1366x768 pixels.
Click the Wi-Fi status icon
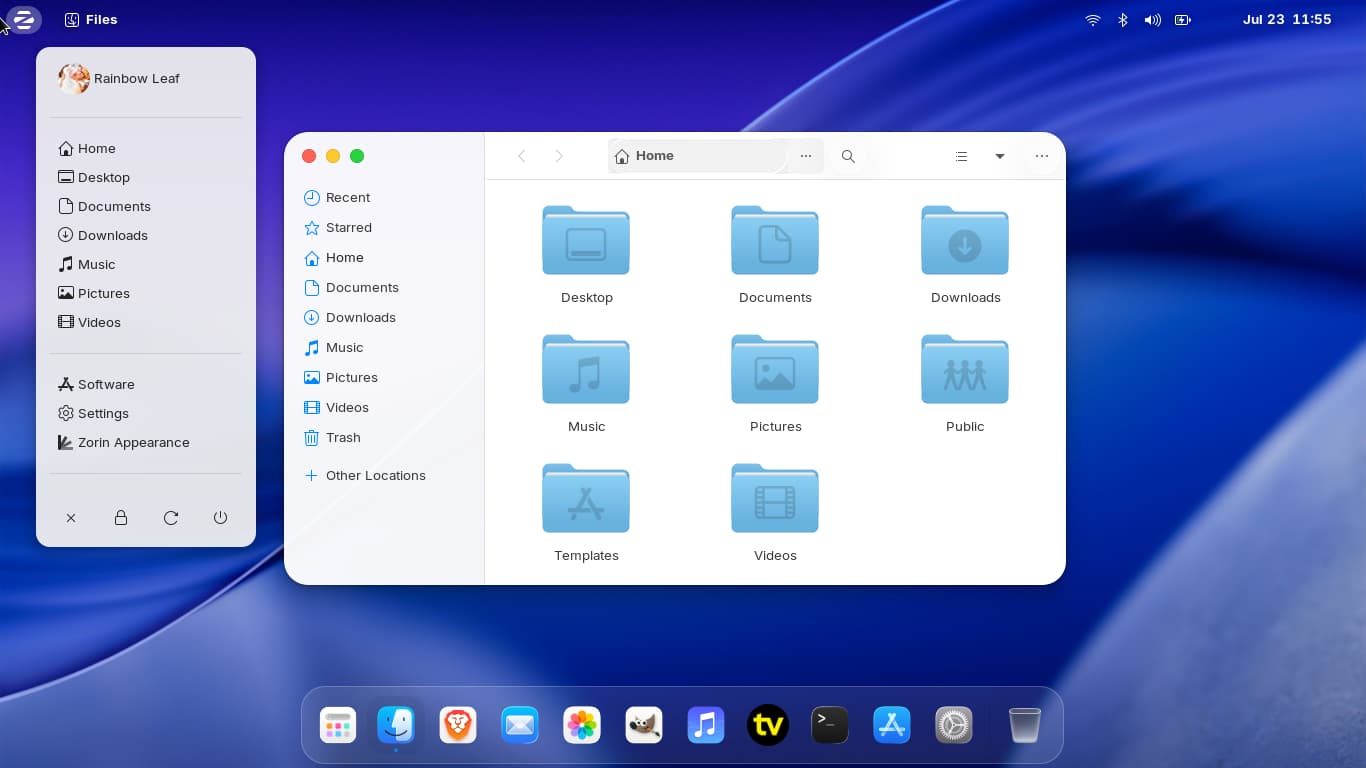(1093, 19)
